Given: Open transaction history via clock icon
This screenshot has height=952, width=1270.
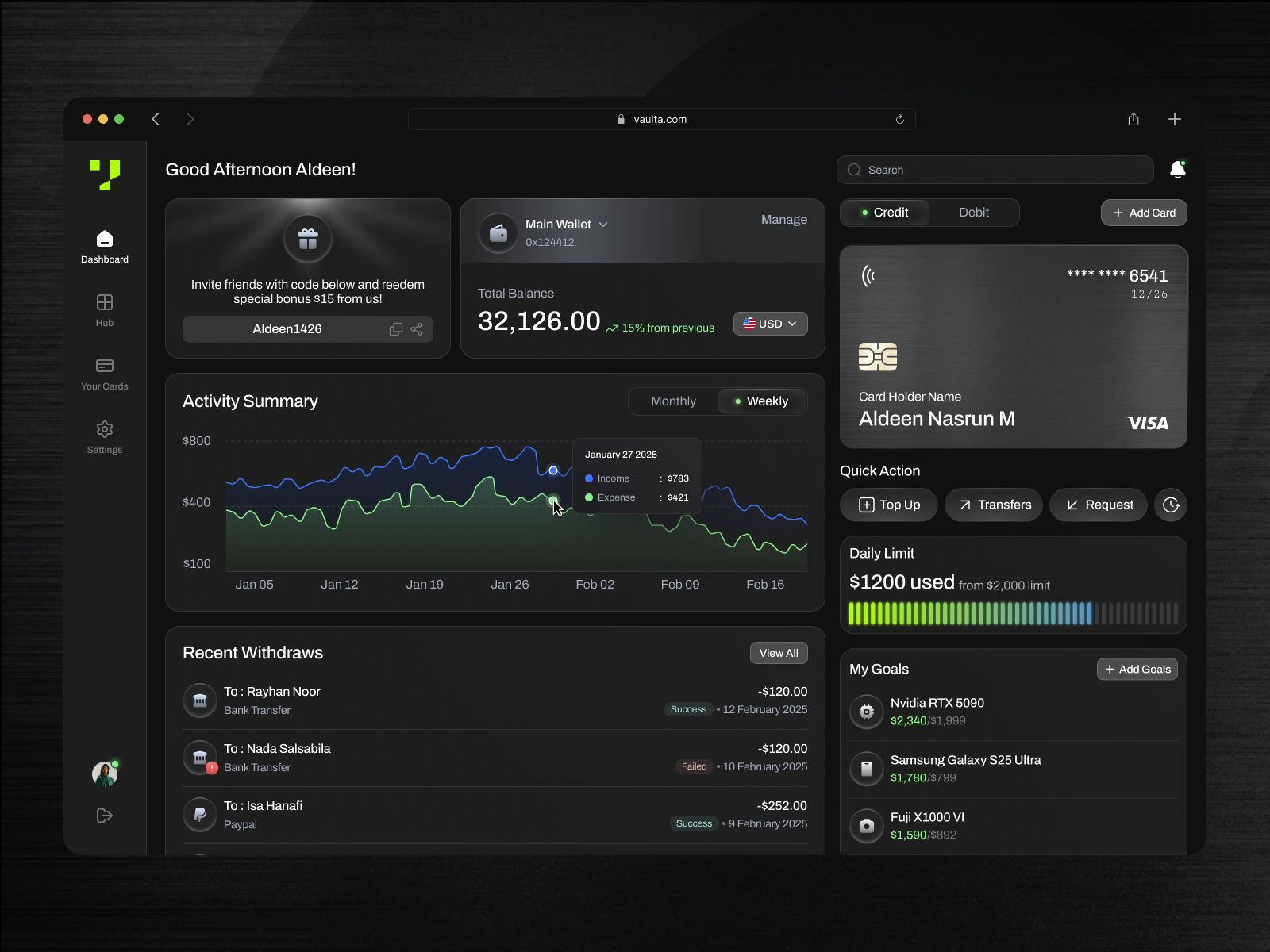Looking at the screenshot, I should click(1171, 505).
